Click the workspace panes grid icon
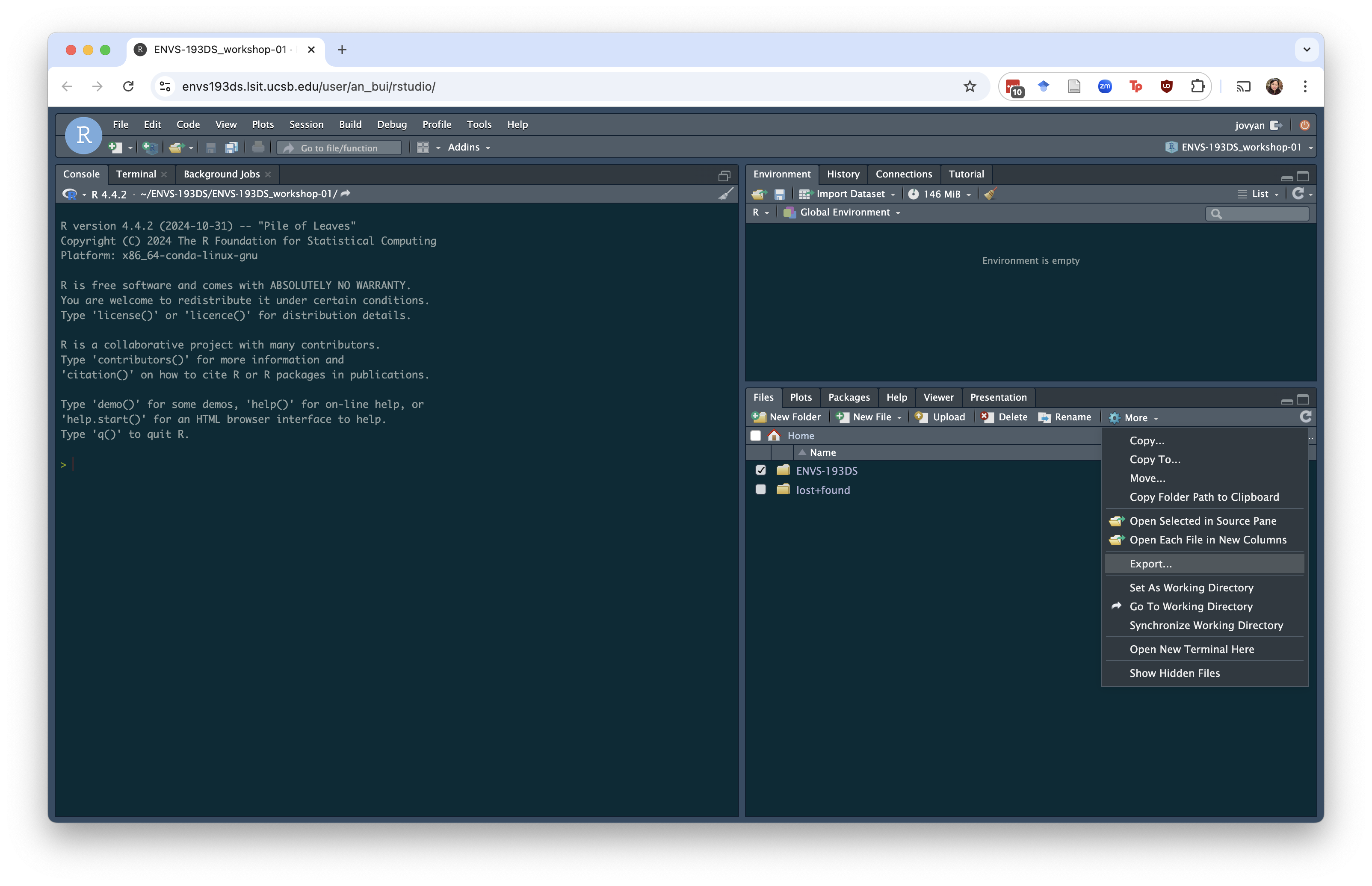The width and height of the screenshot is (1372, 886). tap(423, 148)
